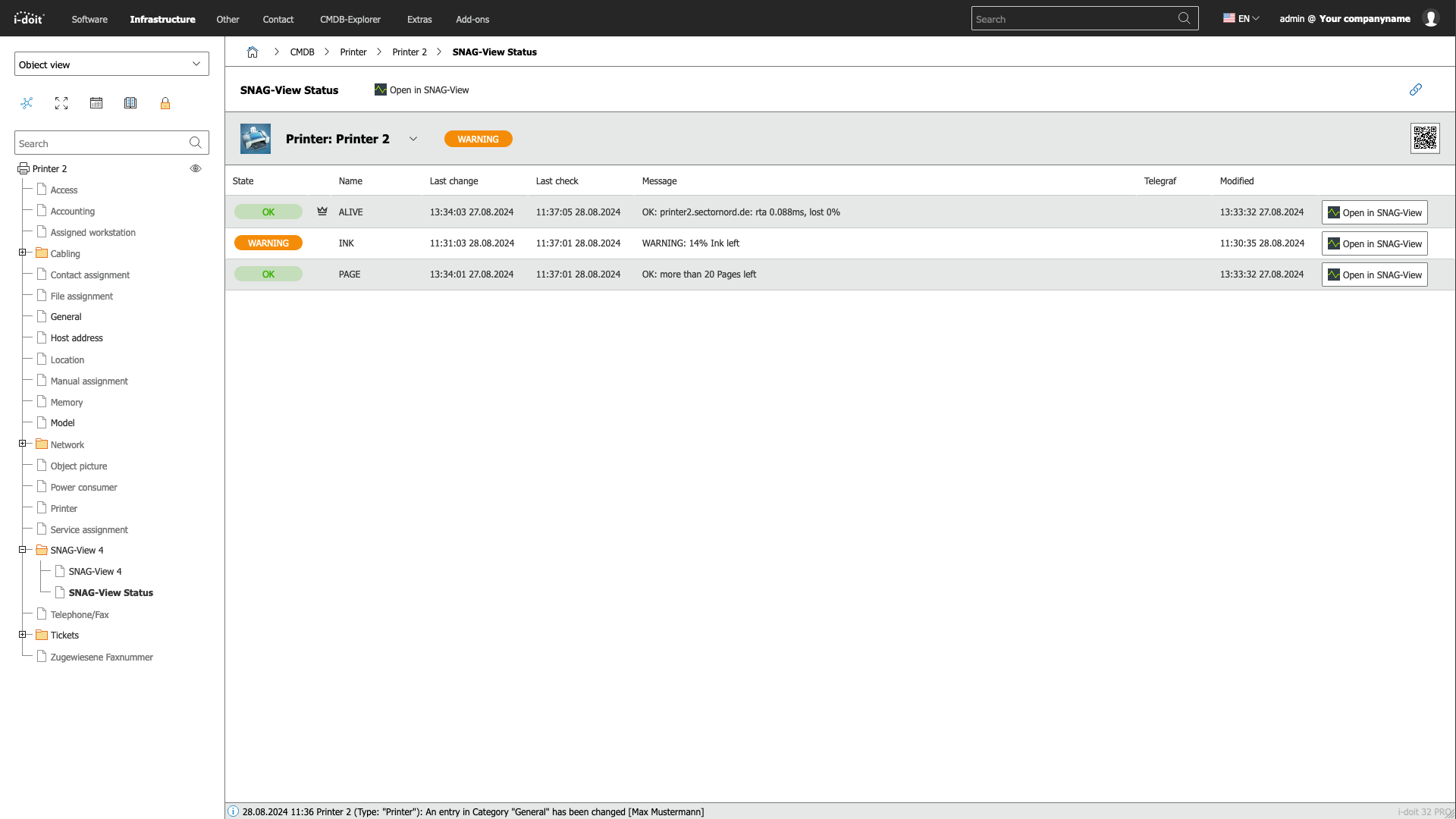The height and width of the screenshot is (819, 1456).
Task: Expand the Tickets folder node
Action: click(23, 635)
